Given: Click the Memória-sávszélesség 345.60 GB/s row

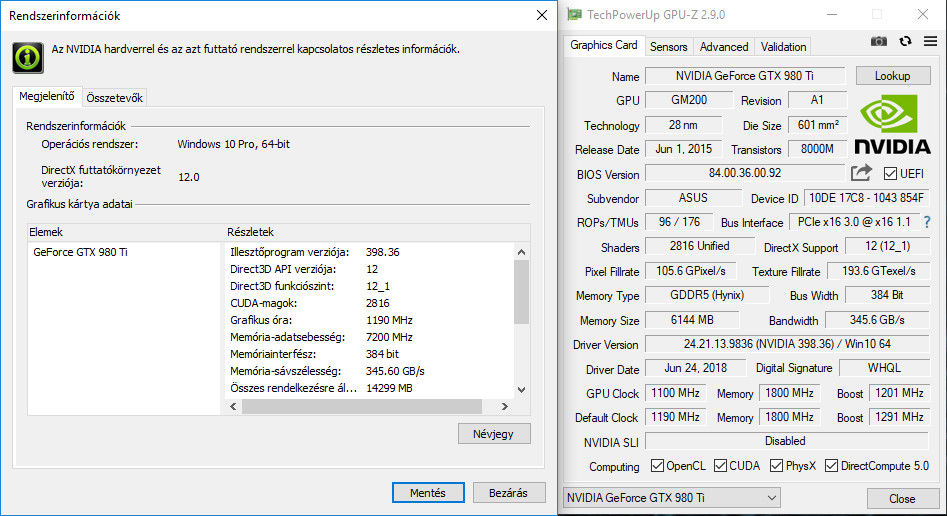Looking at the screenshot, I should coord(370,371).
